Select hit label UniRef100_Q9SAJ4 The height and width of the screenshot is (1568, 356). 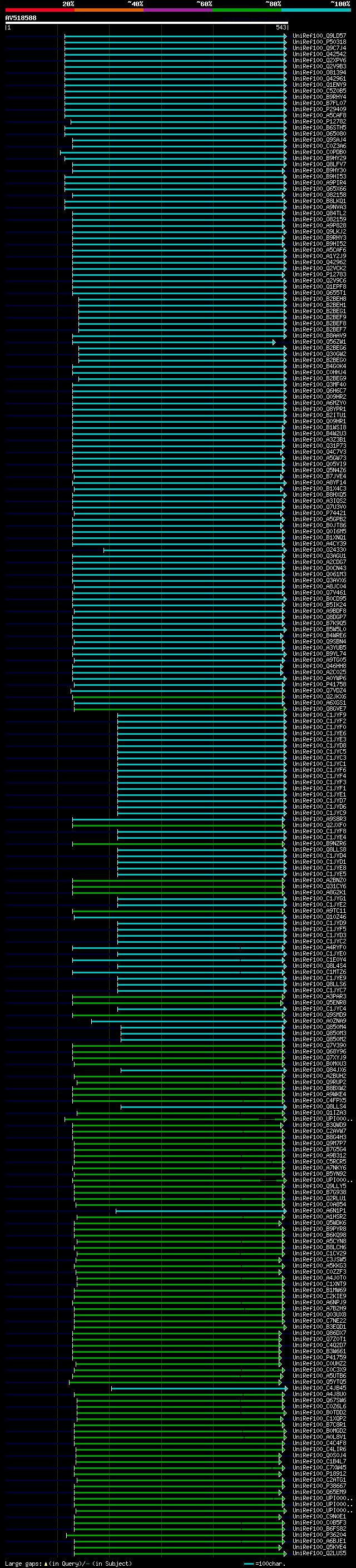319,140
